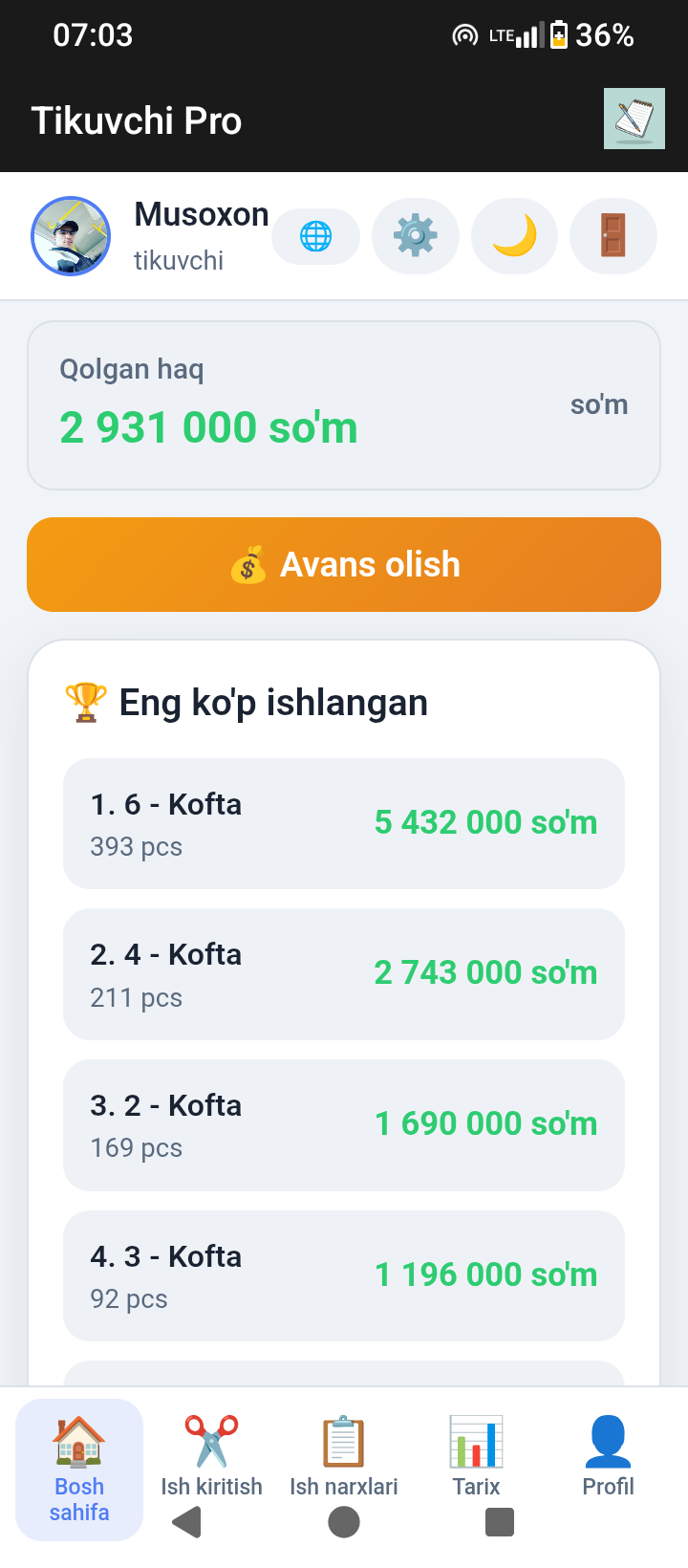Tap the Qolgan haq balance card
Screen dimensions: 688x1568
(x=344, y=405)
